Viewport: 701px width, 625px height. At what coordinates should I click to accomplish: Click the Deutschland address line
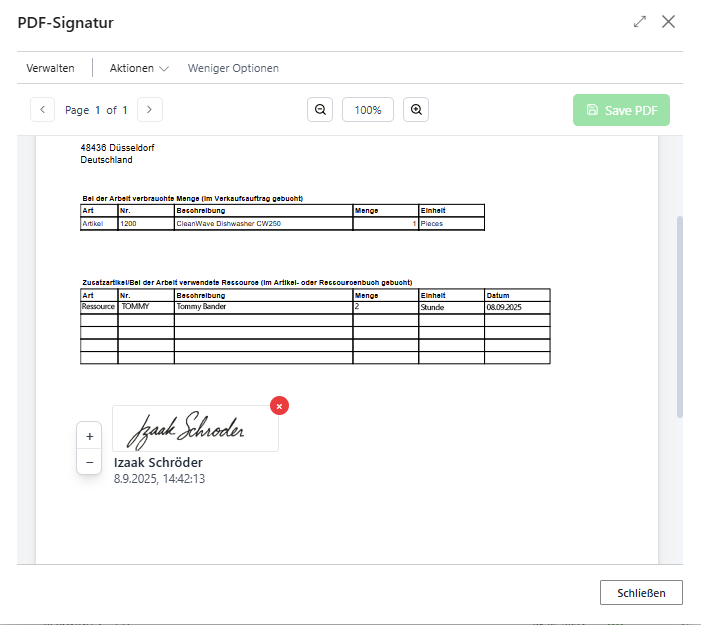[106, 160]
